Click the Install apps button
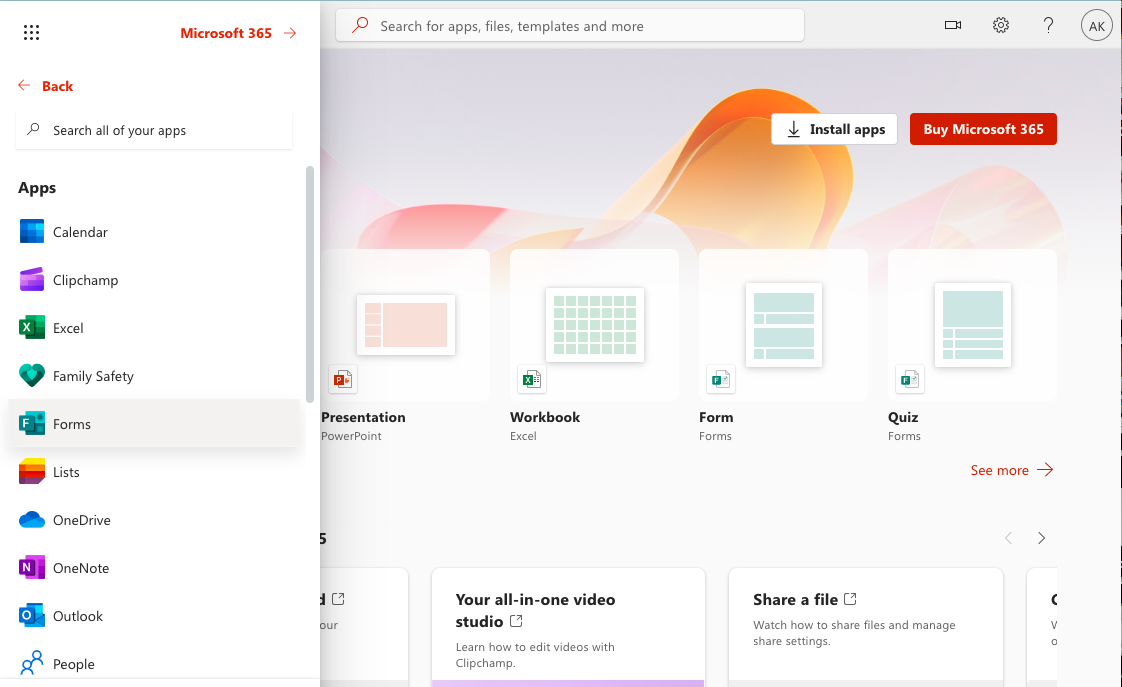 [834, 130]
